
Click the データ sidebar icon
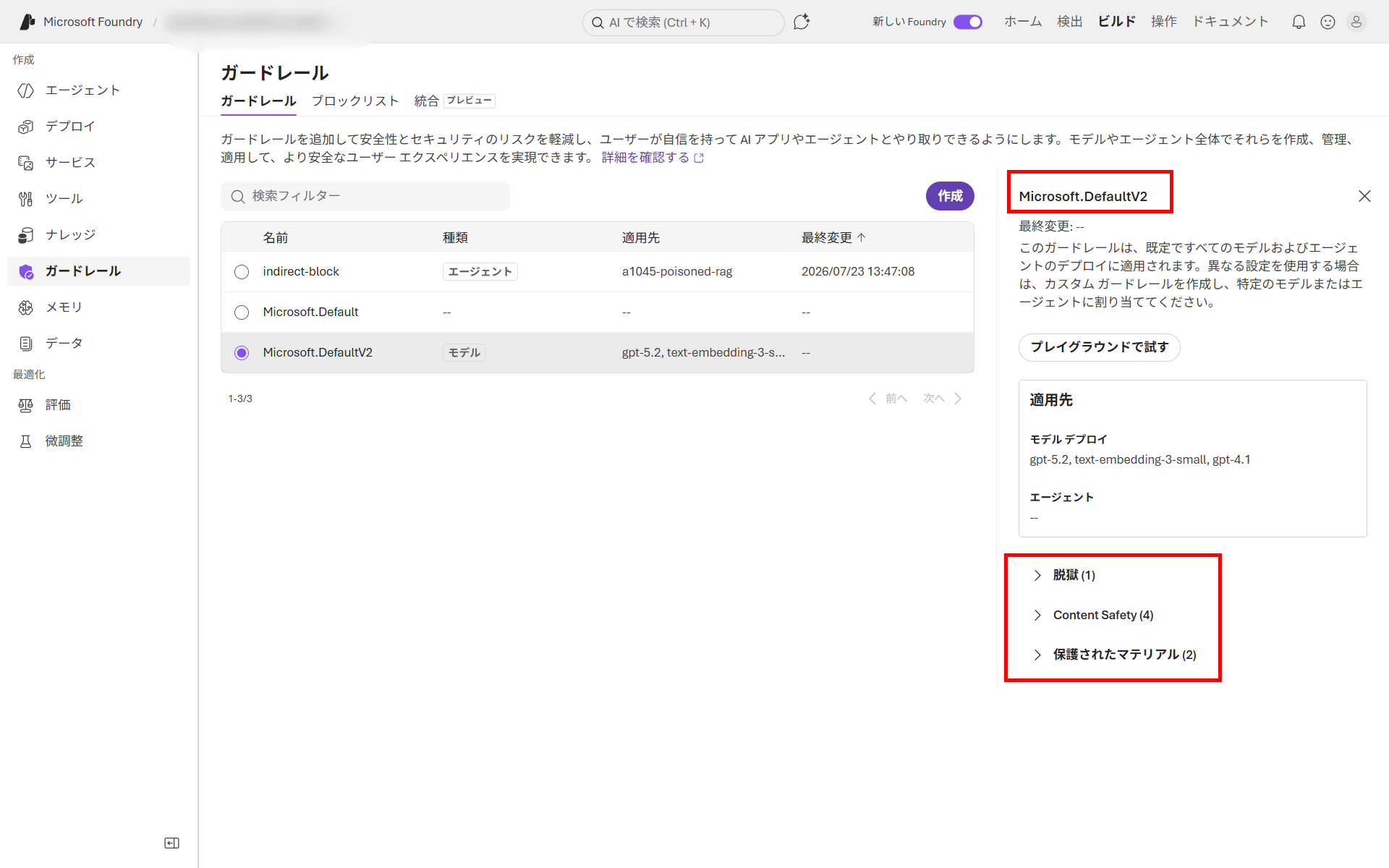coord(26,344)
